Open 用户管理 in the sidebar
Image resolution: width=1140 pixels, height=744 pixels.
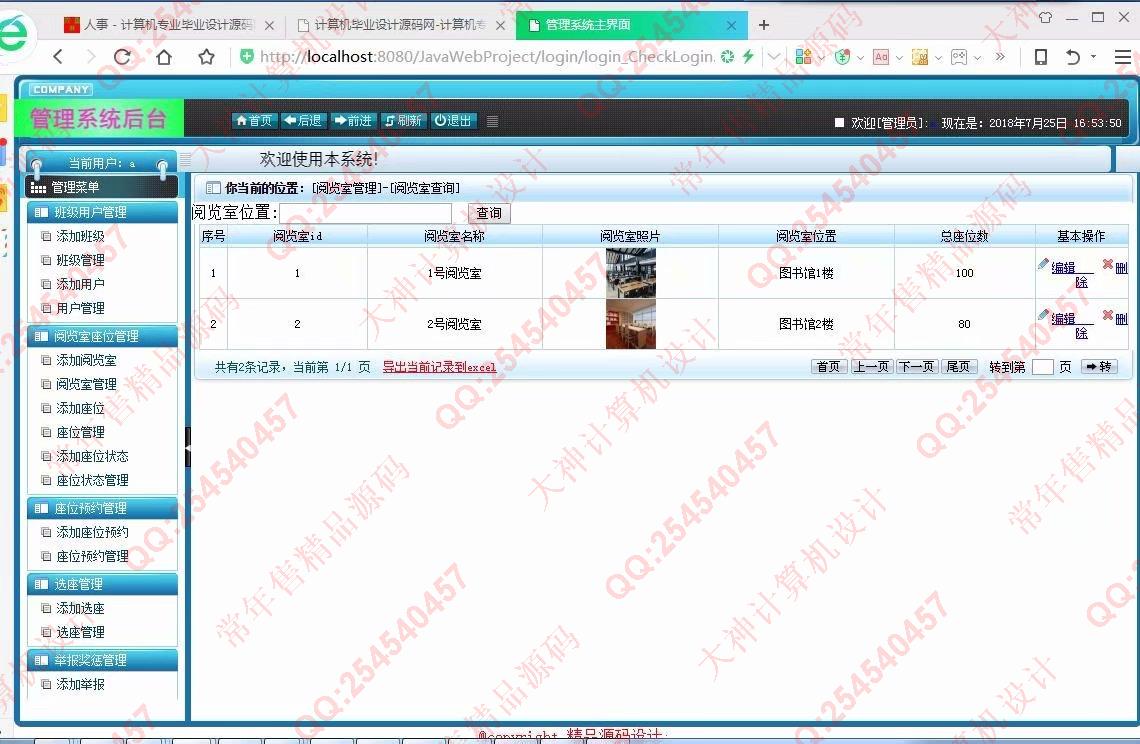tap(80, 308)
